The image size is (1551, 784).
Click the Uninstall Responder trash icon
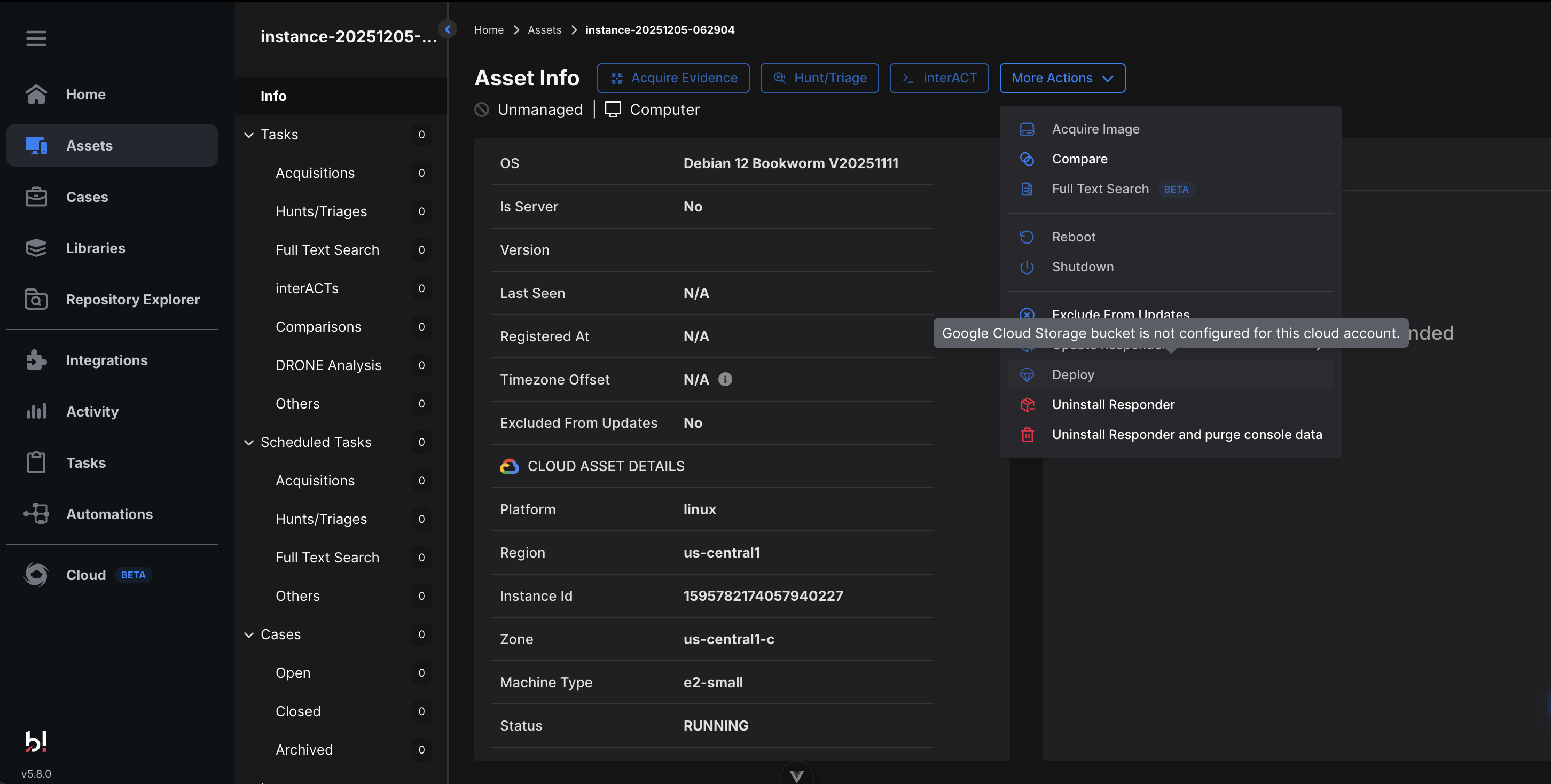tap(1027, 434)
